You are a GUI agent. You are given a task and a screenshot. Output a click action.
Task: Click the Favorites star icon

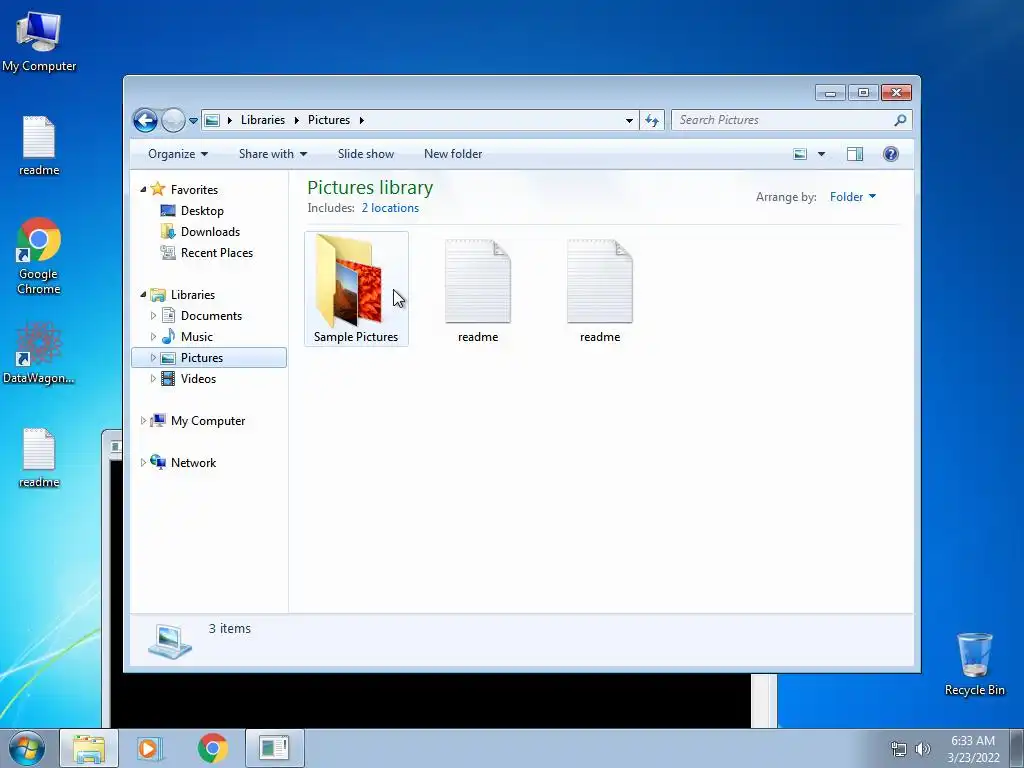(x=157, y=189)
